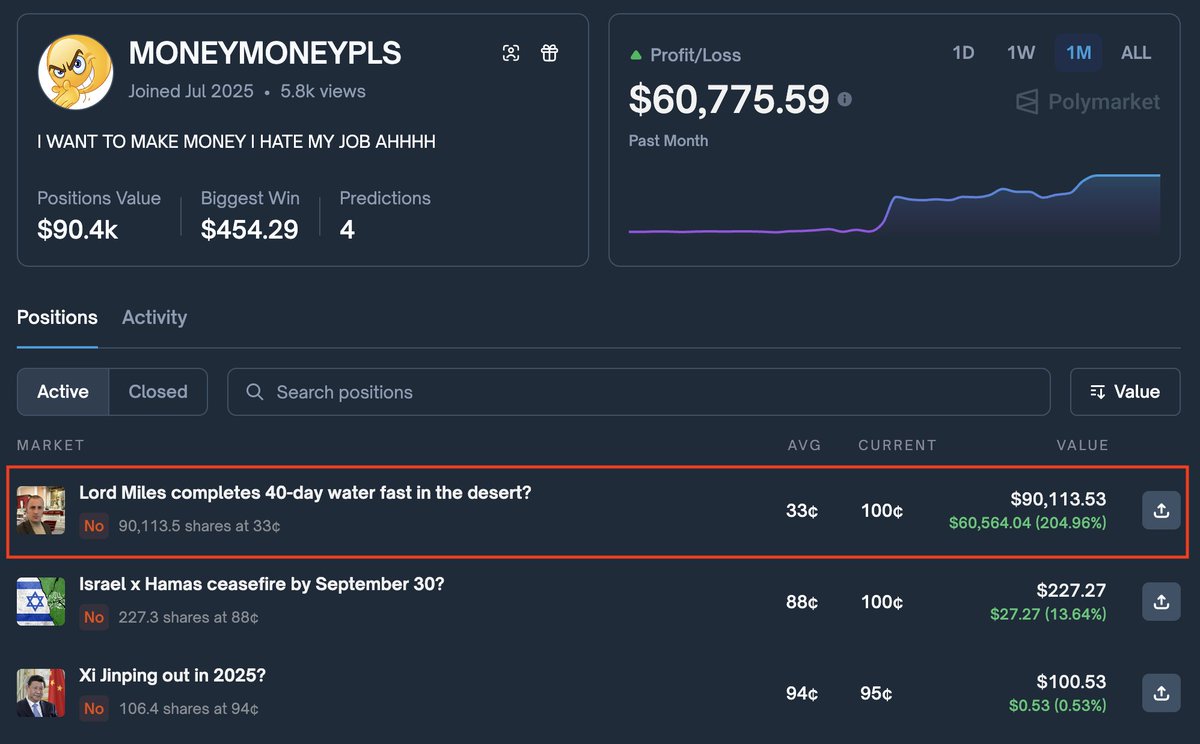Share the Israel x Hamas ceasefire position
The height and width of the screenshot is (744, 1200).
point(1161,602)
